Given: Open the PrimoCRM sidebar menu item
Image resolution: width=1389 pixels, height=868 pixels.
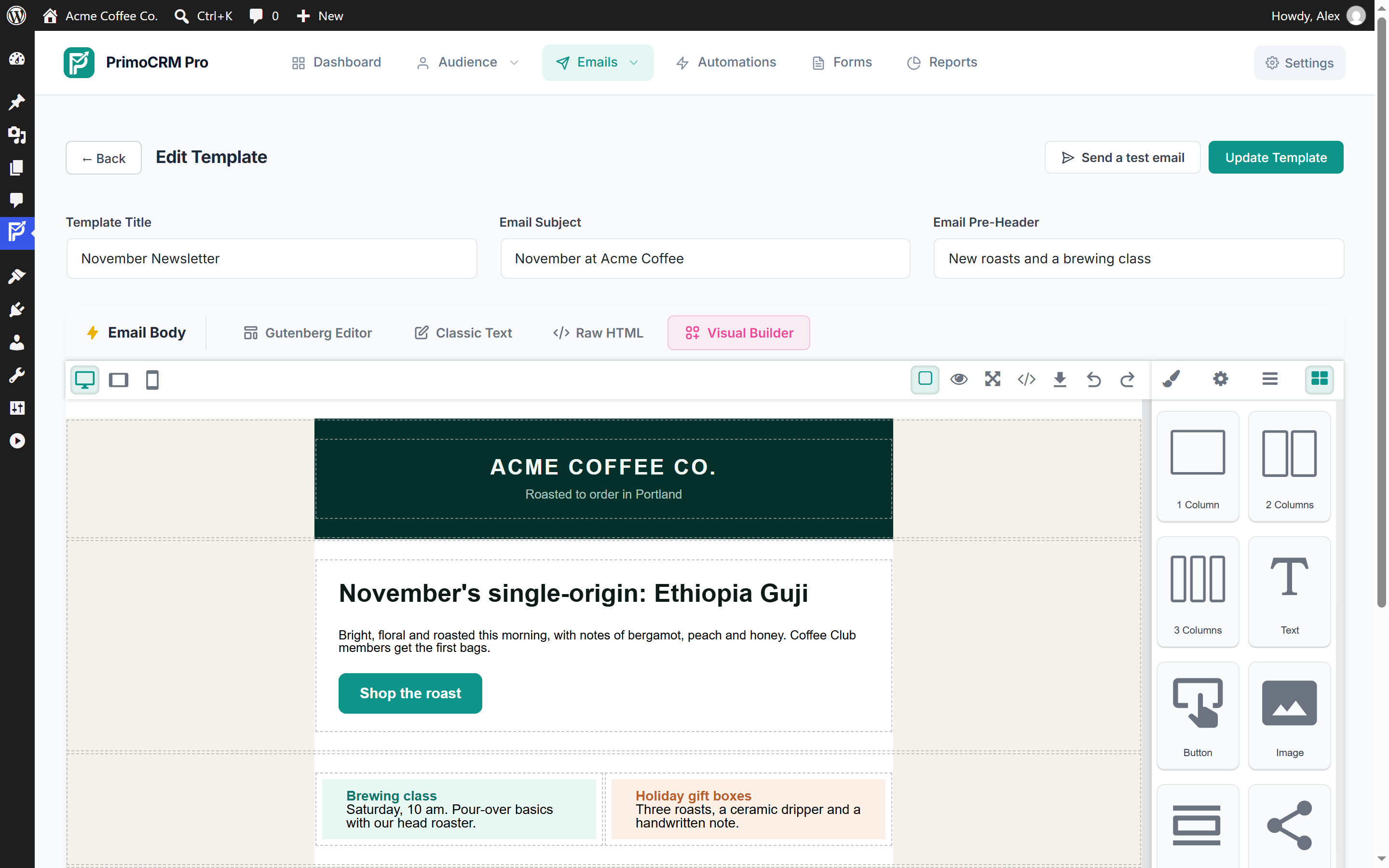Looking at the screenshot, I should [x=17, y=232].
